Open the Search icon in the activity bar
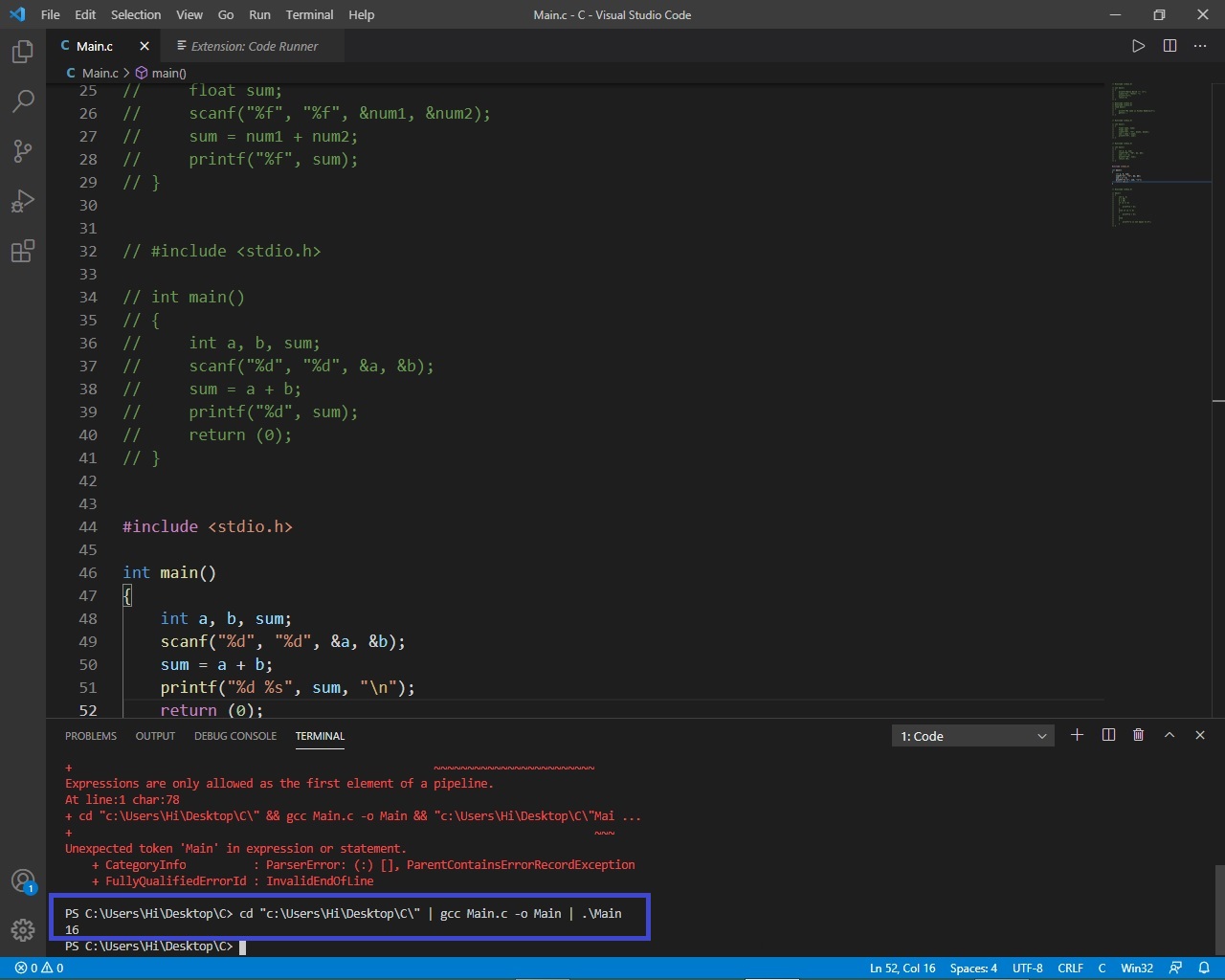 pyautogui.click(x=23, y=100)
